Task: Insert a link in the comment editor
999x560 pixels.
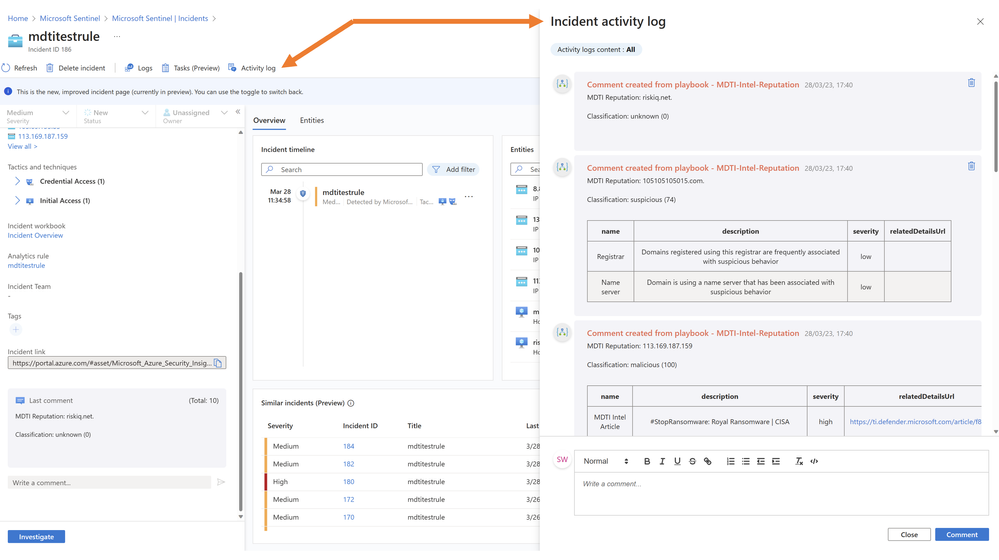Action: click(x=707, y=461)
